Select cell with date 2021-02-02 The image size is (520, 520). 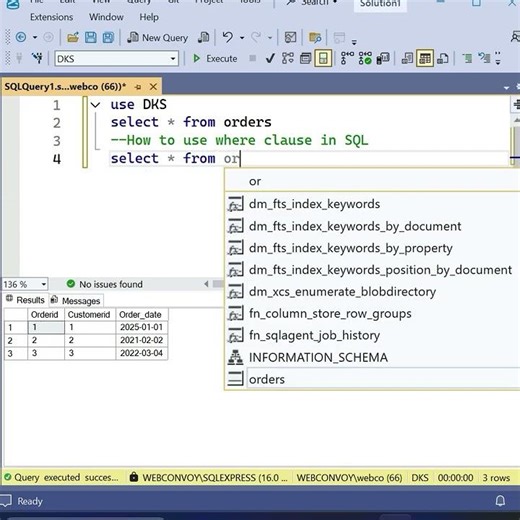pyautogui.click(x=142, y=340)
